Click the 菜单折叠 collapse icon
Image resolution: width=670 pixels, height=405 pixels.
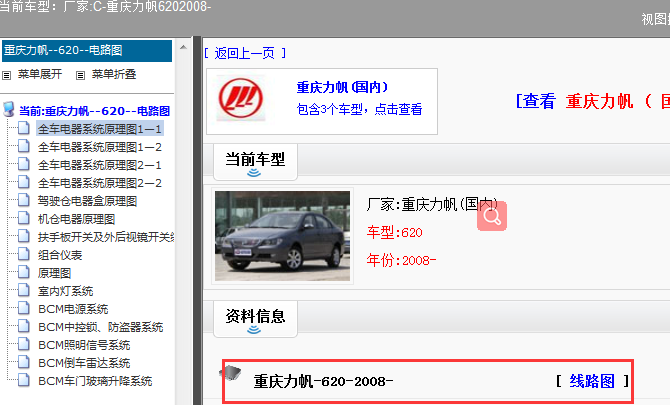(80, 76)
